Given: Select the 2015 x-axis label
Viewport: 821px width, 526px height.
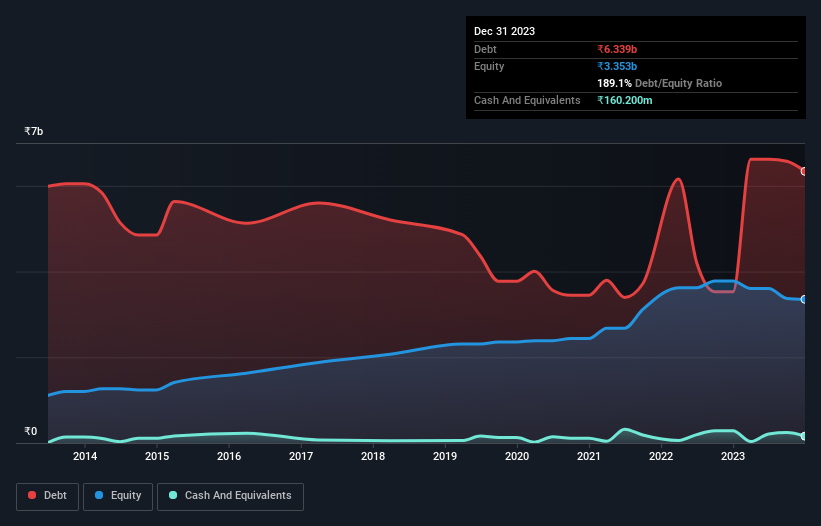Looking at the screenshot, I should pos(157,456).
